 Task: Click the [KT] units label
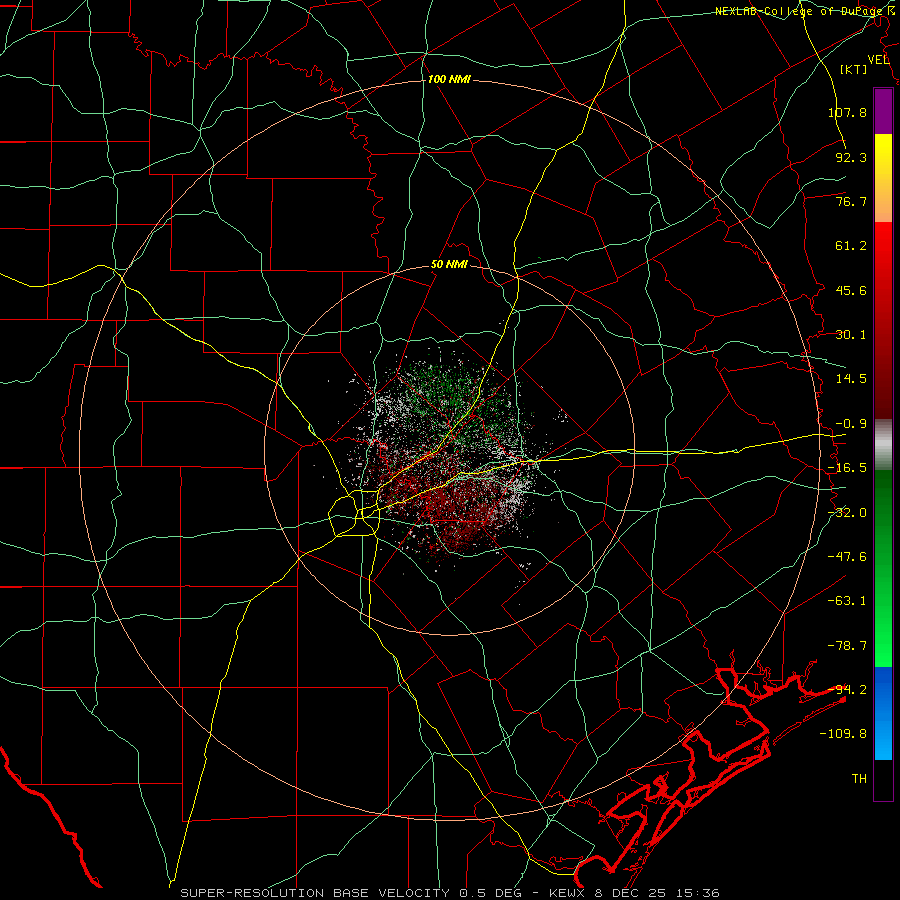point(854,69)
